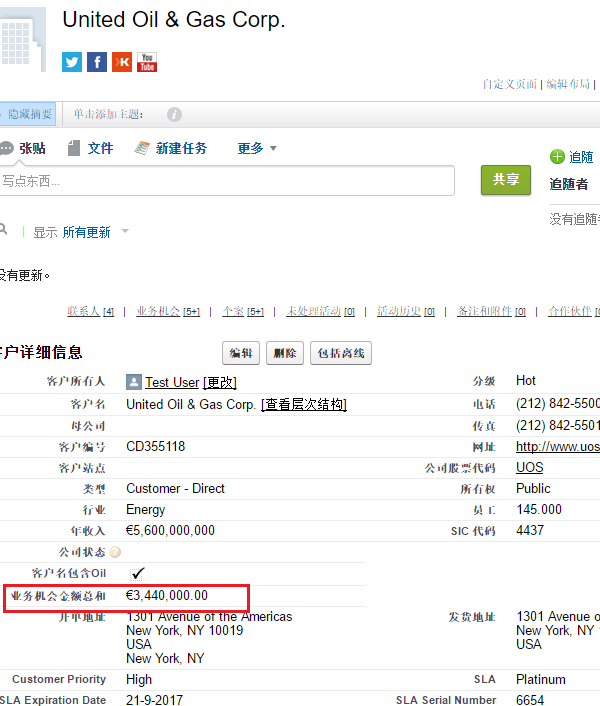
Task: Click the 编辑 edit button
Action: pos(241,353)
